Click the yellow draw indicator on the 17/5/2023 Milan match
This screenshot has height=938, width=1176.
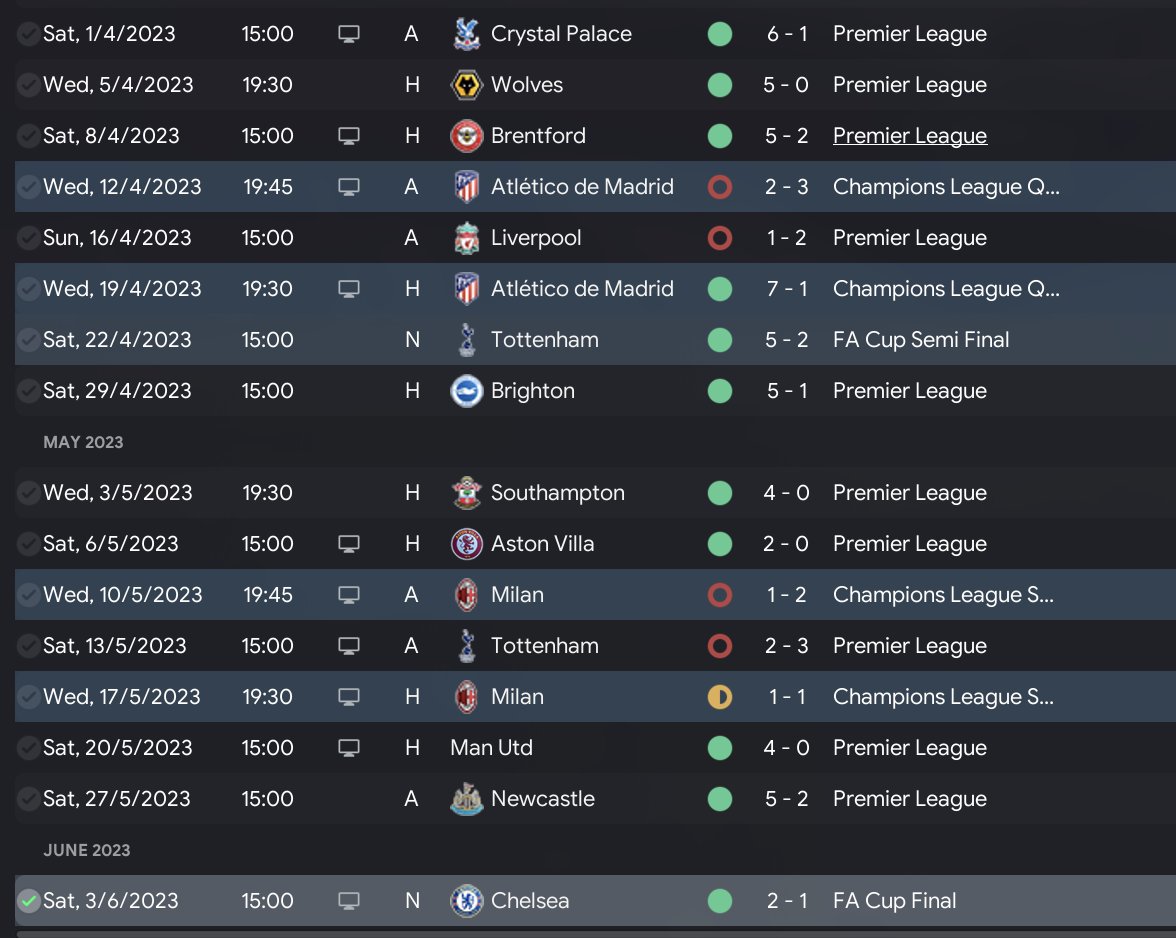(719, 697)
